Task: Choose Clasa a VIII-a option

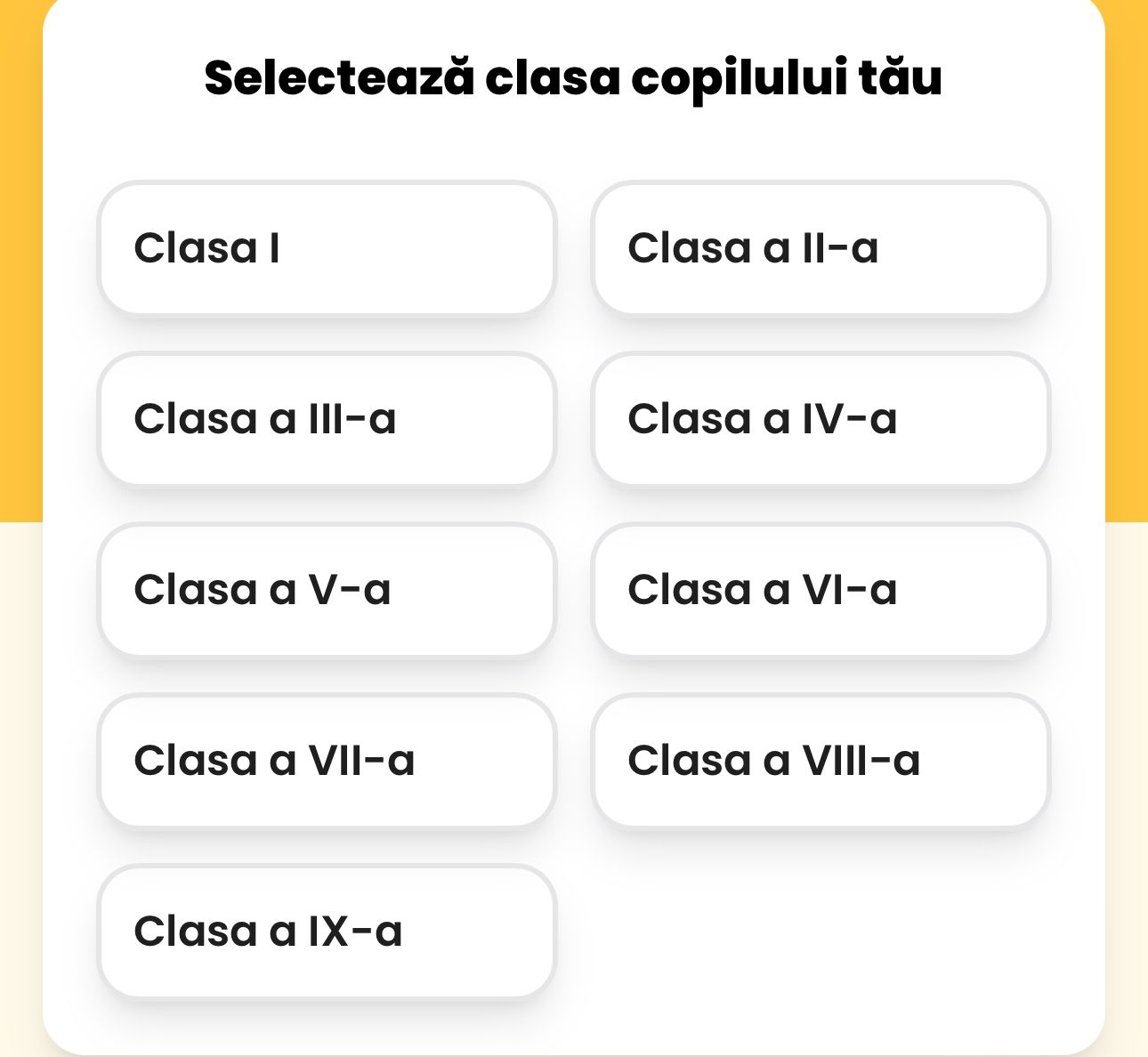Action: click(821, 761)
